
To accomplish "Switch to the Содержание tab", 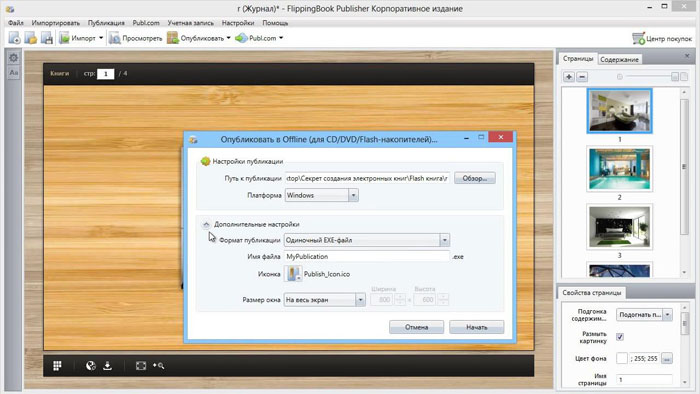I will (x=619, y=59).
